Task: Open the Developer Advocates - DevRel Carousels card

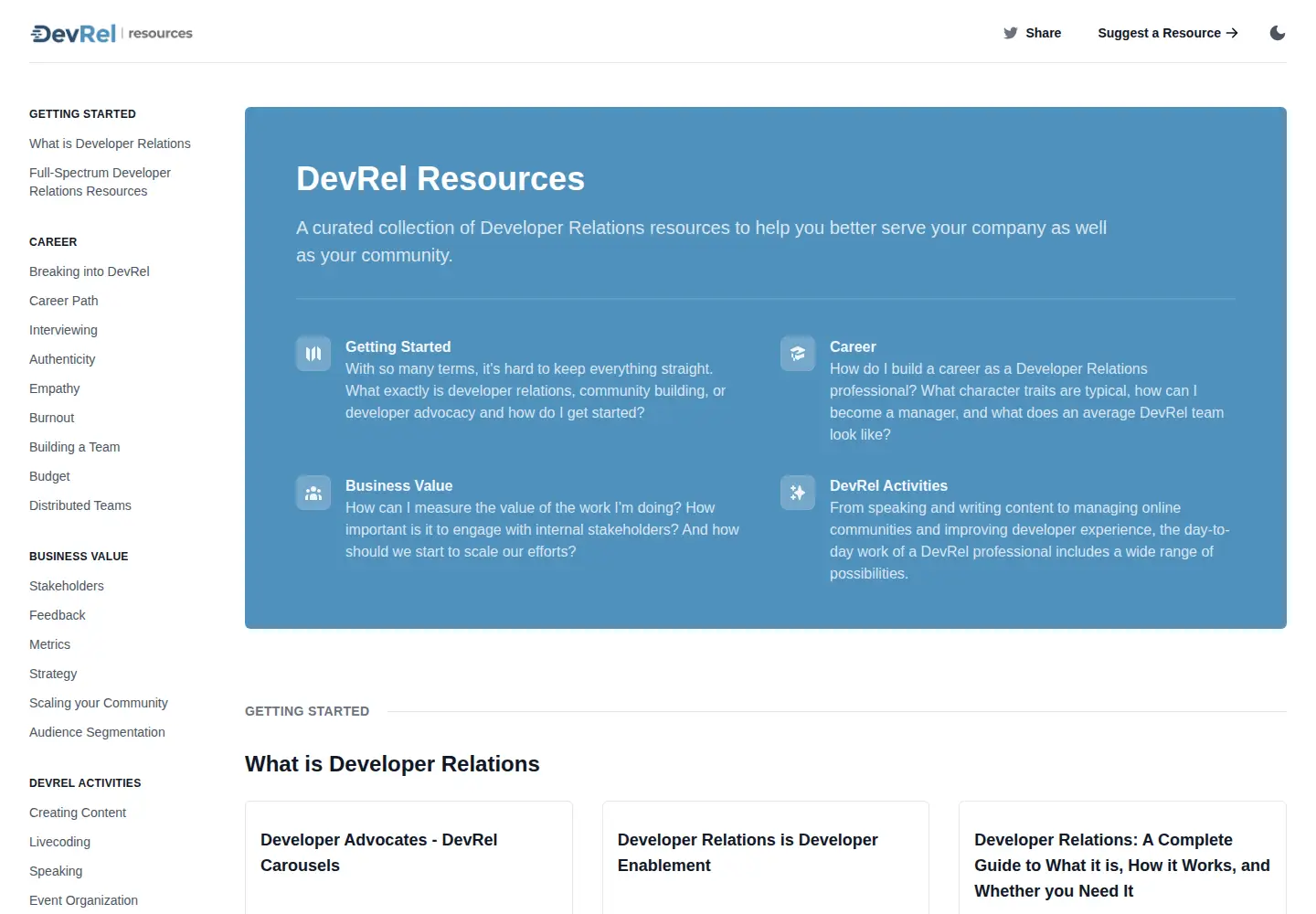Action: tap(409, 857)
